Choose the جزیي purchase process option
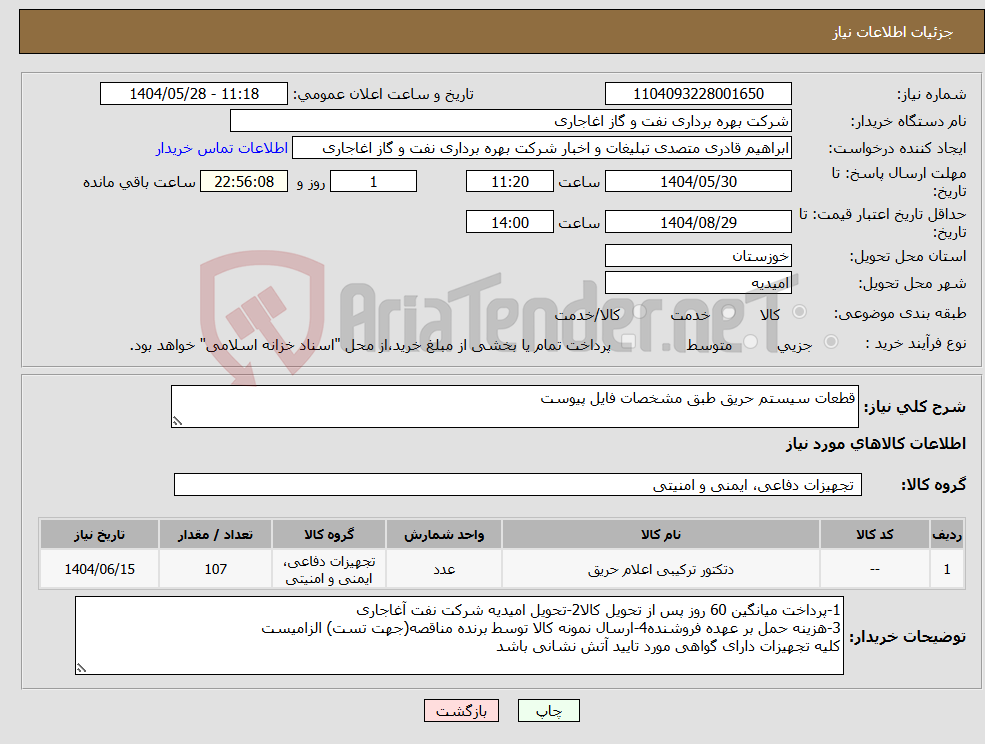 click(x=832, y=340)
